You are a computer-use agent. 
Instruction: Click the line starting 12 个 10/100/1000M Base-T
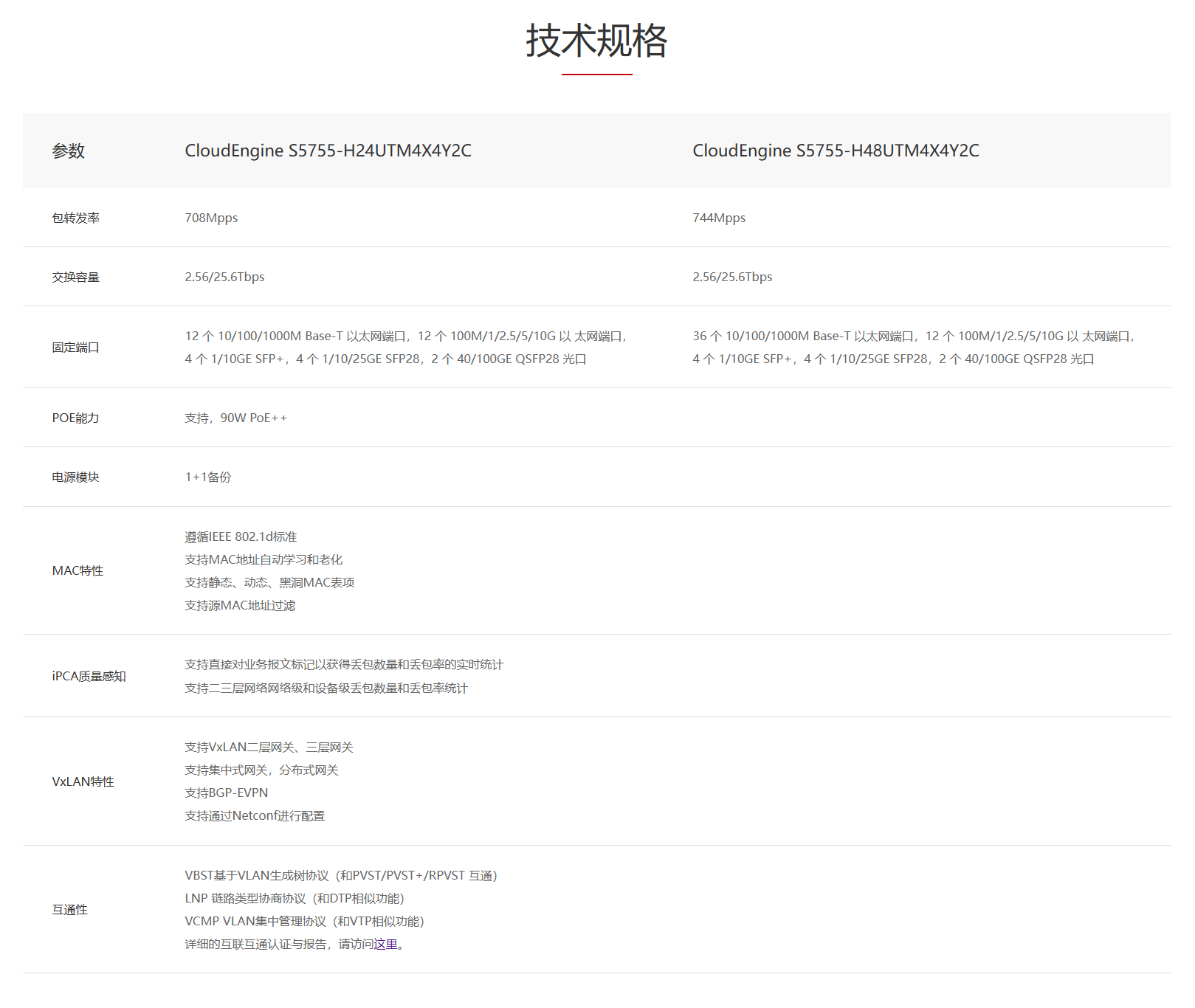(407, 336)
